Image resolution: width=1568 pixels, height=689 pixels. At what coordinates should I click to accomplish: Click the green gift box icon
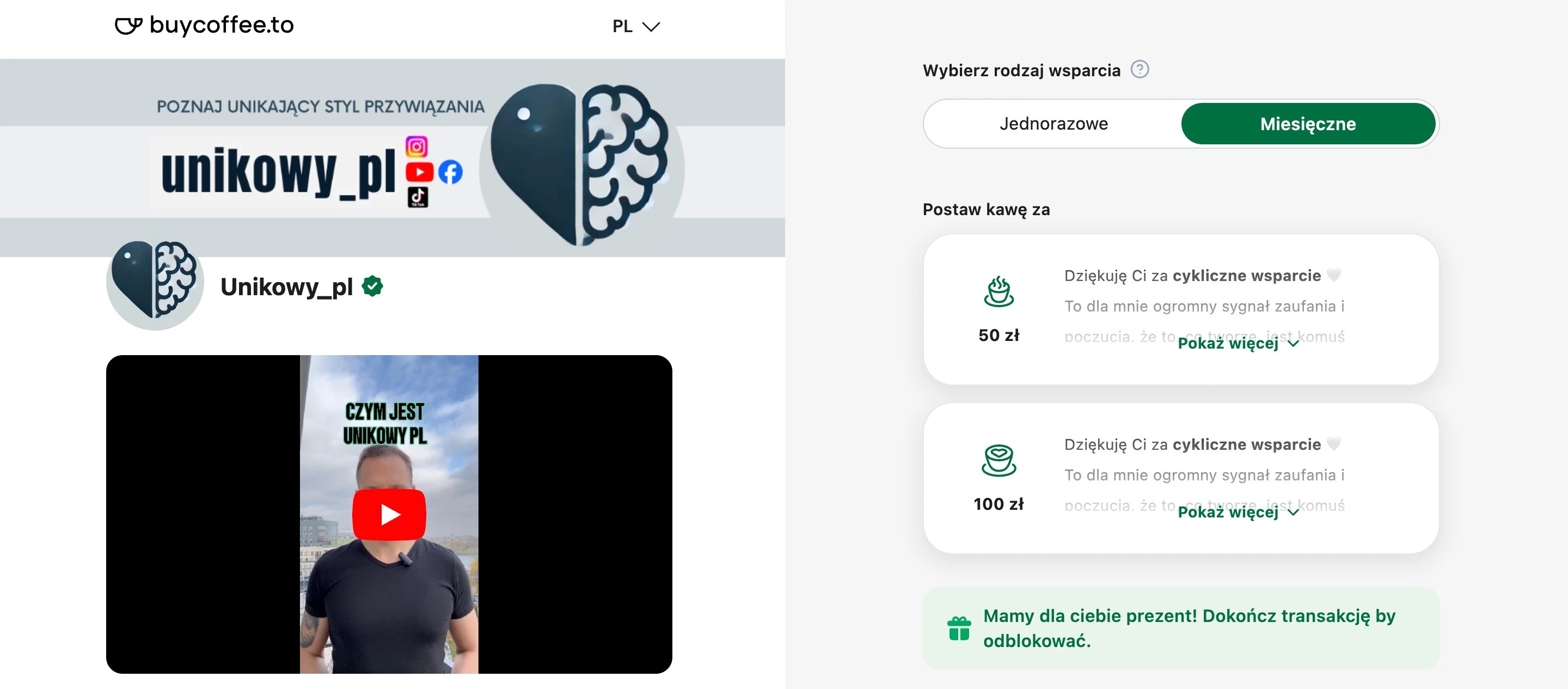(959, 628)
